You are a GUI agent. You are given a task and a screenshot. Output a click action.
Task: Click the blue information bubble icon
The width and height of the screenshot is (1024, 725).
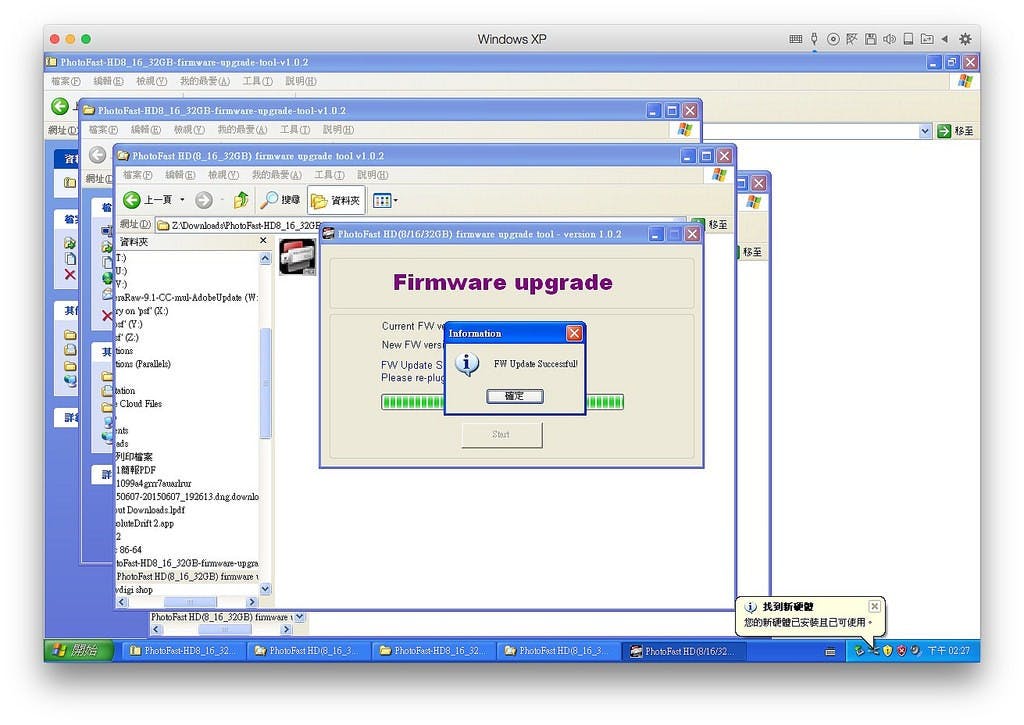point(466,364)
